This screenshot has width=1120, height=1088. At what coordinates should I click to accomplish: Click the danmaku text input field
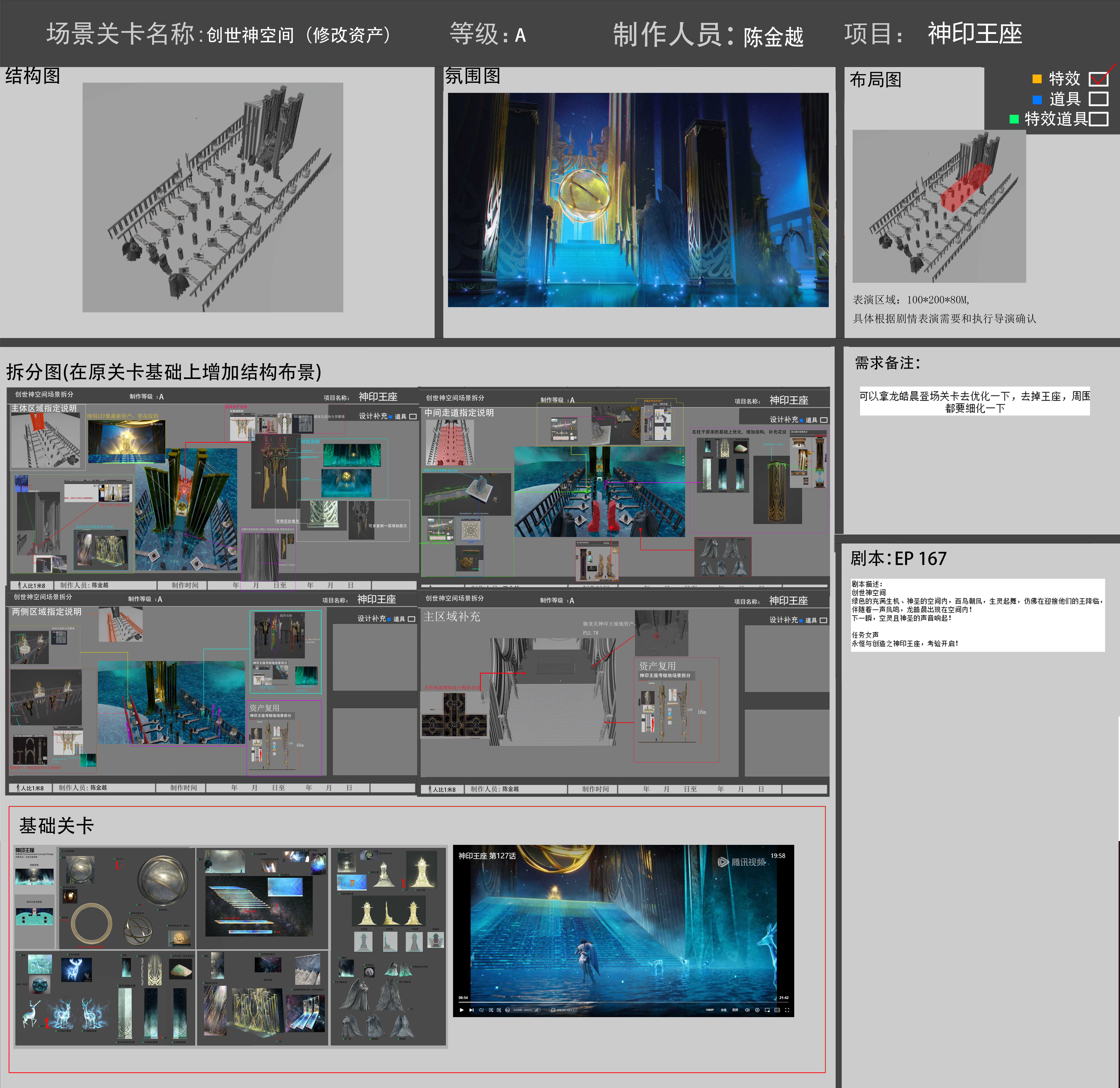522,1010
